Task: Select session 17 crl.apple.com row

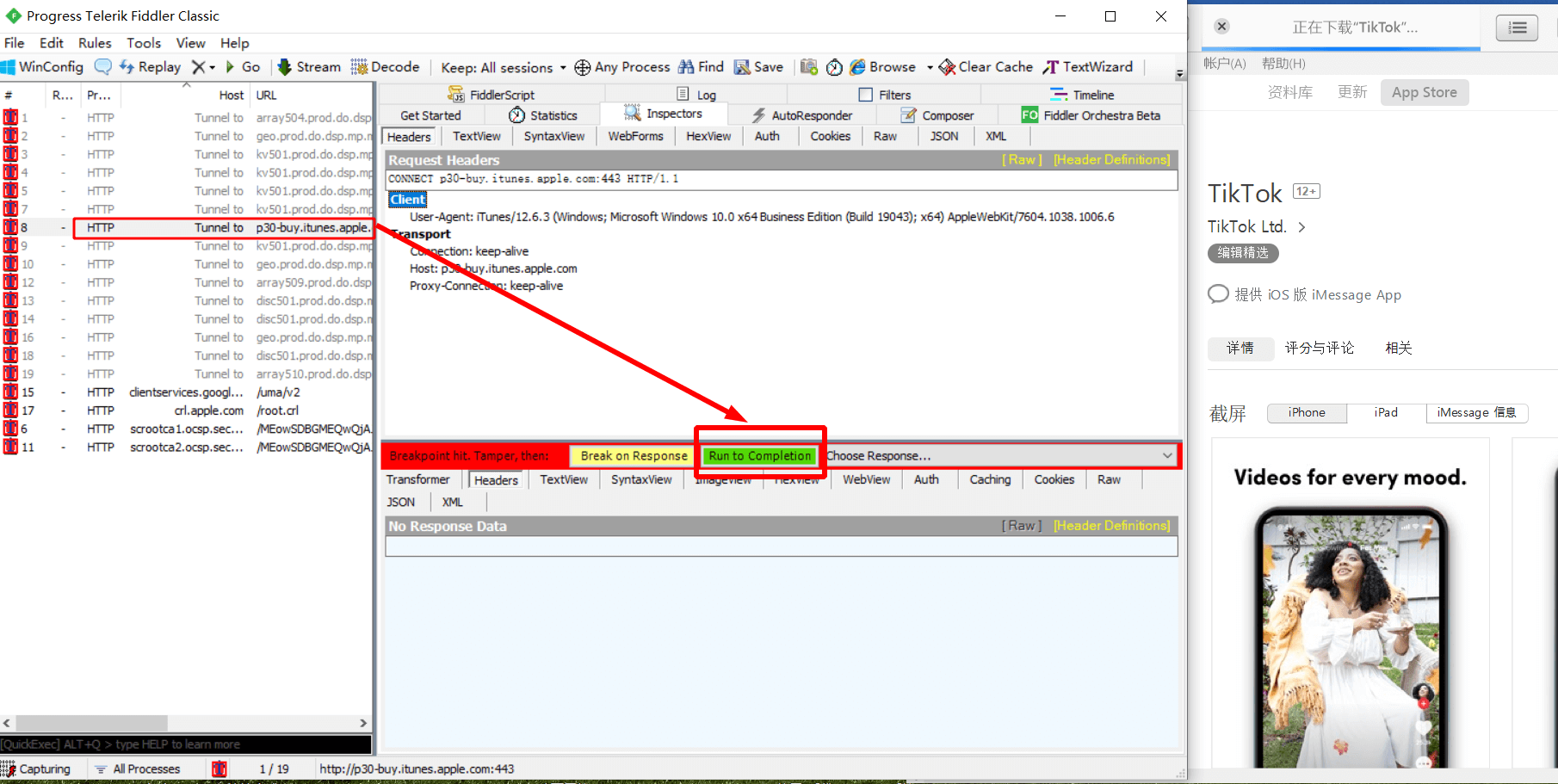Action: click(x=187, y=411)
